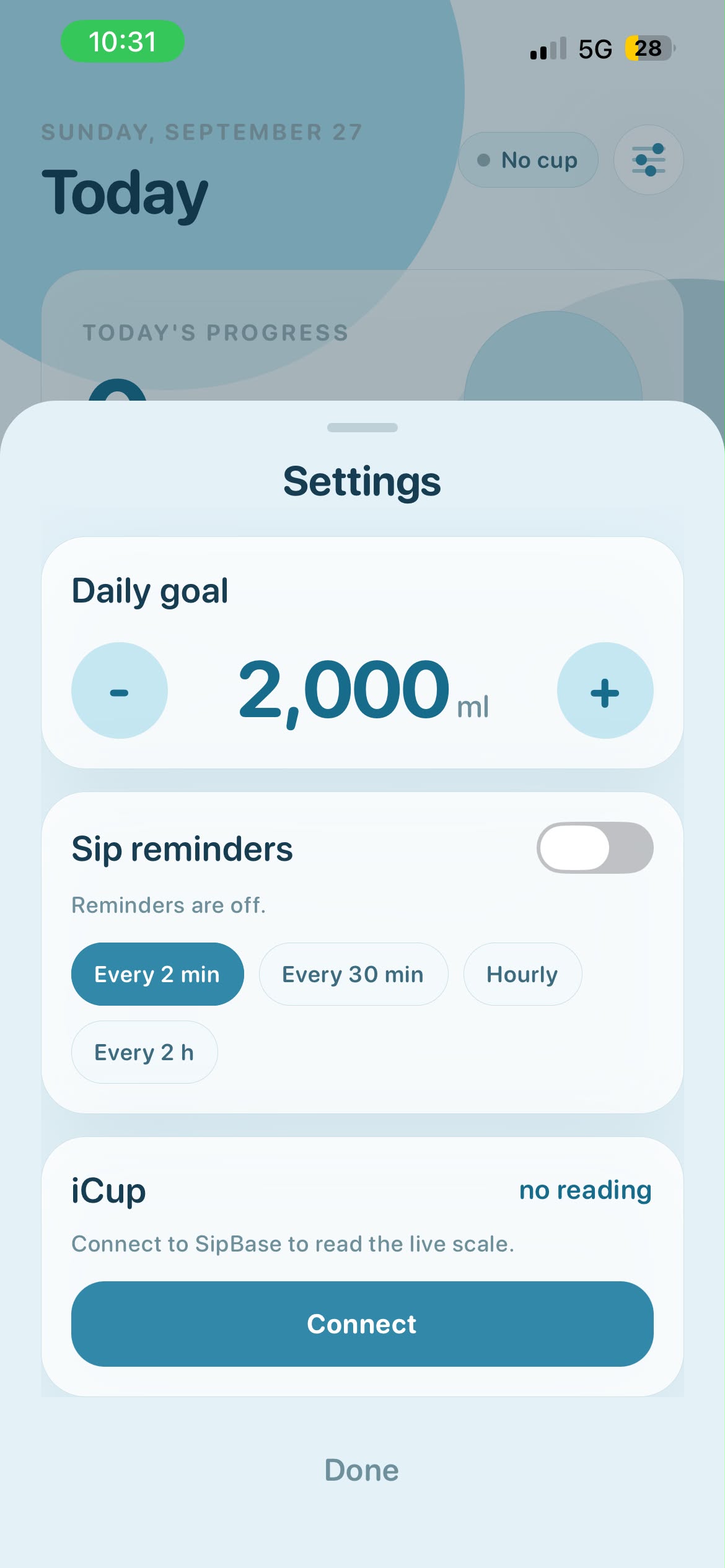Choose the Hourly reminder interval

(x=522, y=974)
